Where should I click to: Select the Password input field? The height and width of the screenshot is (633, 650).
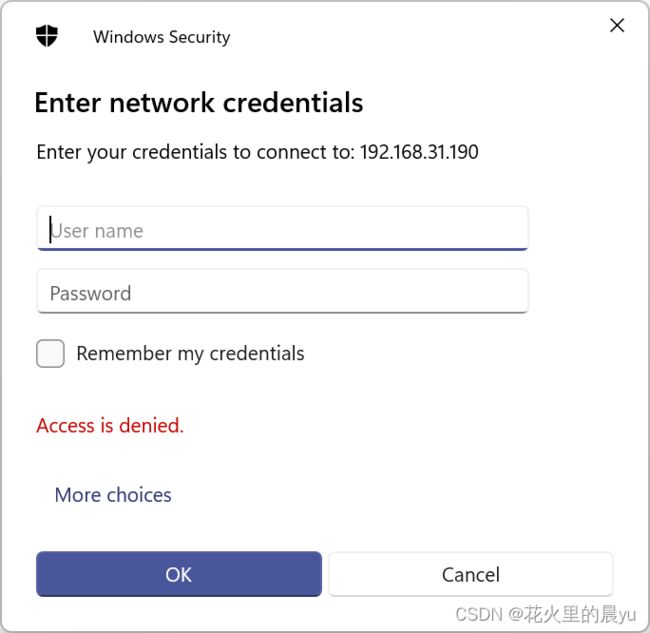point(282,291)
